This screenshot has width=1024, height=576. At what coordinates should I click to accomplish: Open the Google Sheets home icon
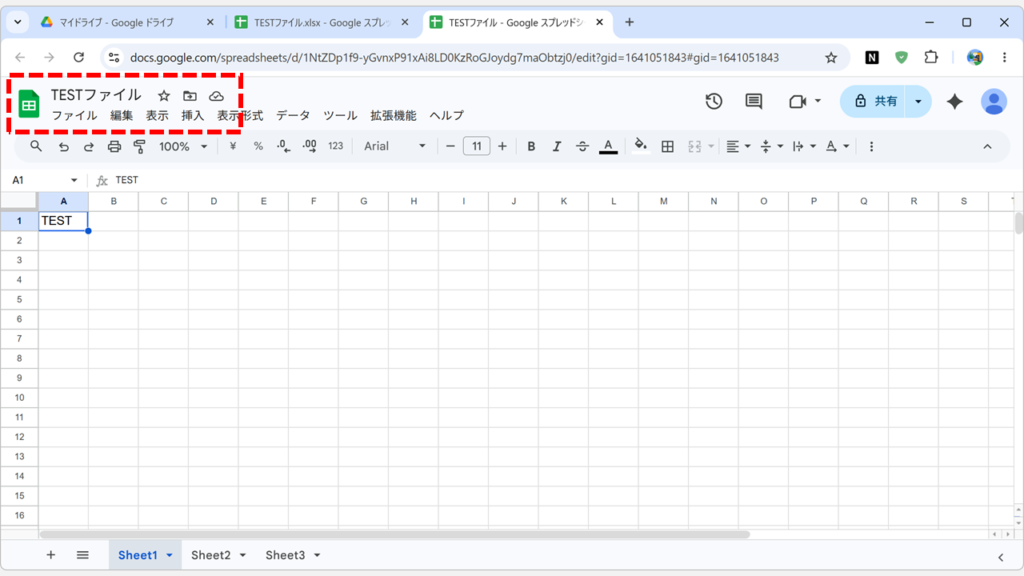[29, 104]
